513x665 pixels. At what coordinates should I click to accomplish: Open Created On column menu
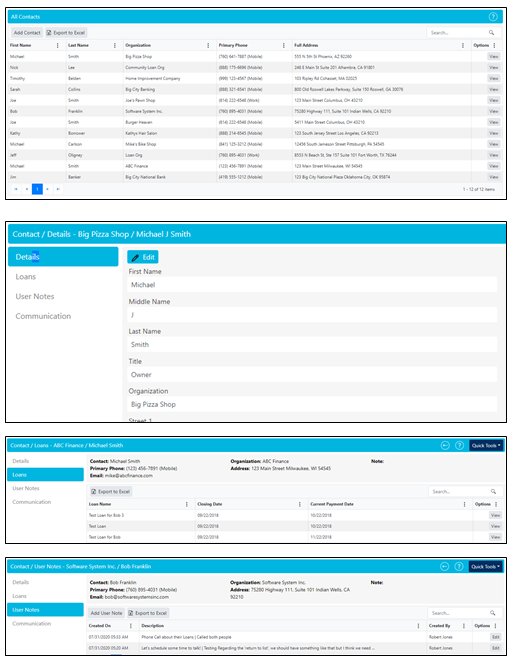click(131, 626)
